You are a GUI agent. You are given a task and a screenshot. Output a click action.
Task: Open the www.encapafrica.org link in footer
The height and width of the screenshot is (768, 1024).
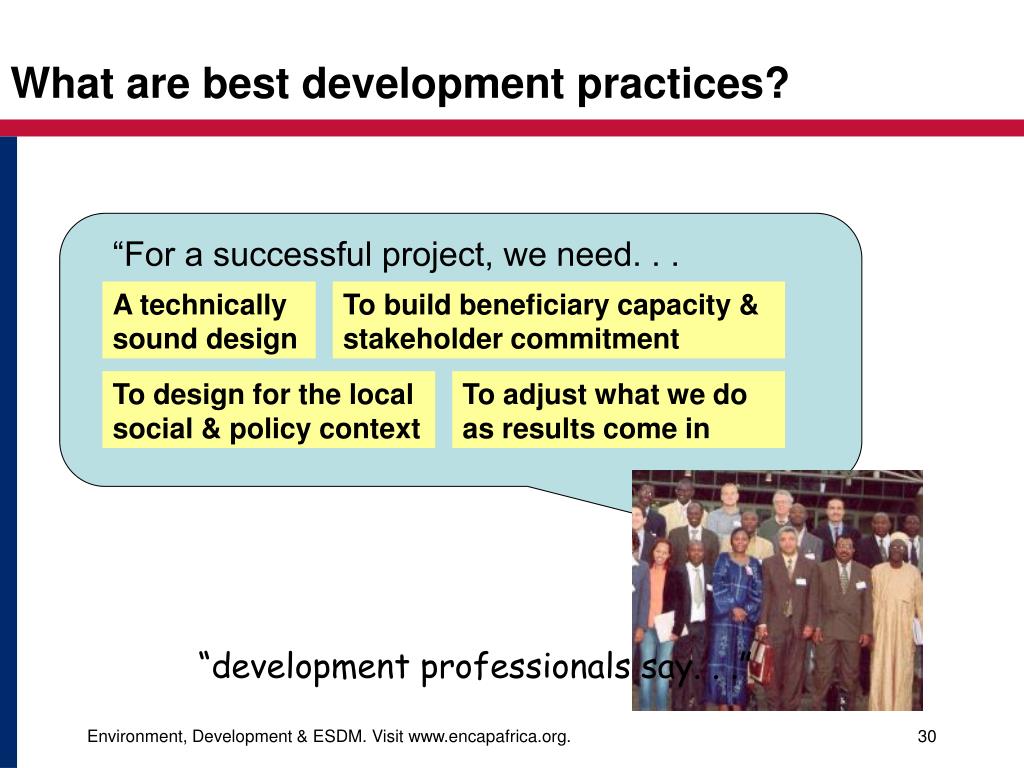(488, 737)
